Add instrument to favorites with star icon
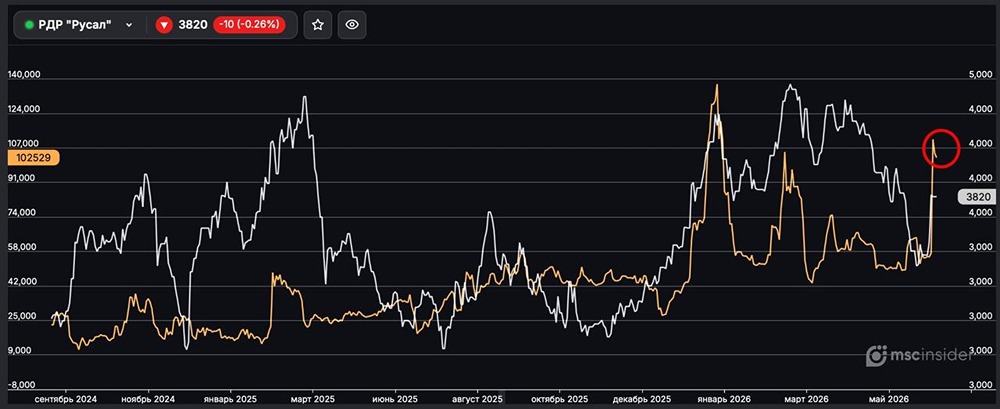This screenshot has width=1000, height=409. pyautogui.click(x=318, y=25)
